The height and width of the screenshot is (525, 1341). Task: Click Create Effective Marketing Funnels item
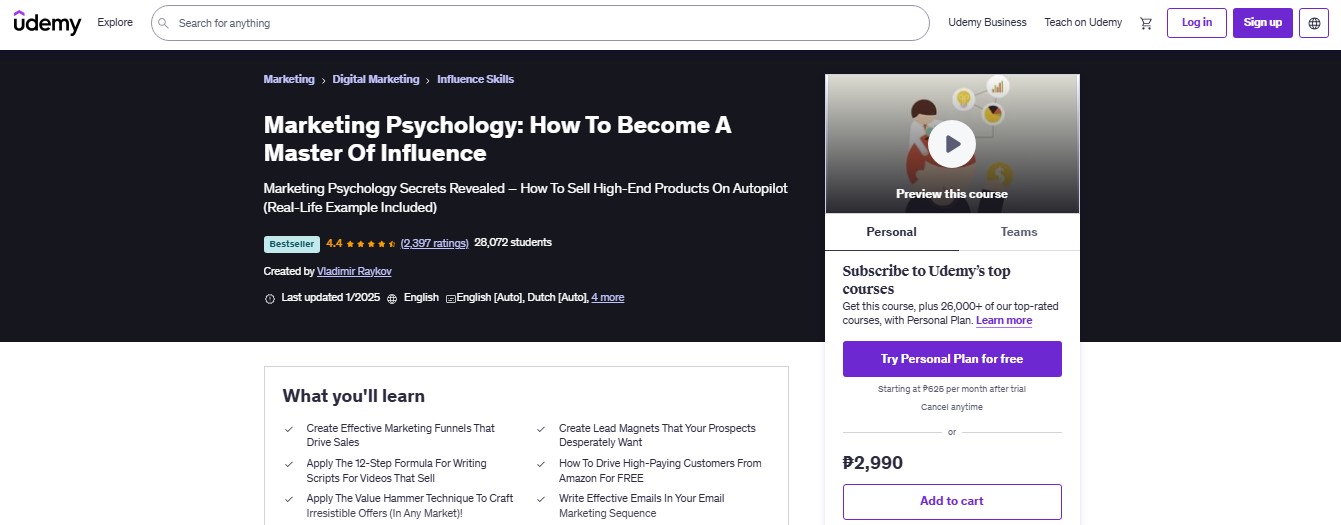click(x=401, y=435)
